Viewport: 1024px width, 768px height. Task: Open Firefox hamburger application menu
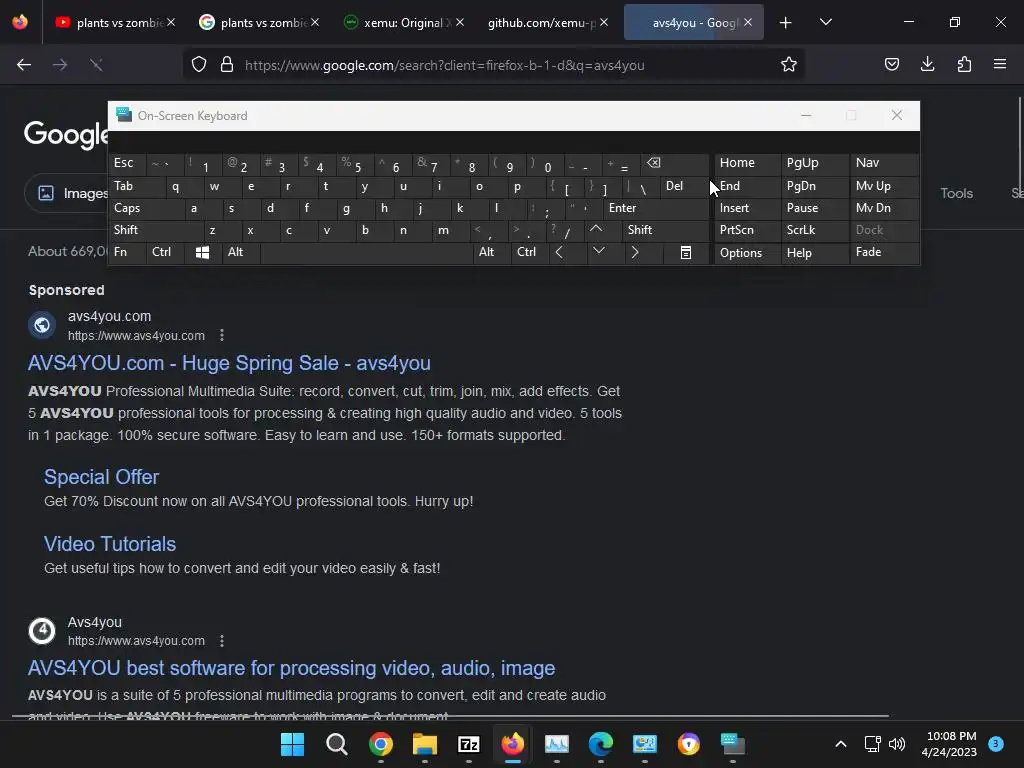1000,65
